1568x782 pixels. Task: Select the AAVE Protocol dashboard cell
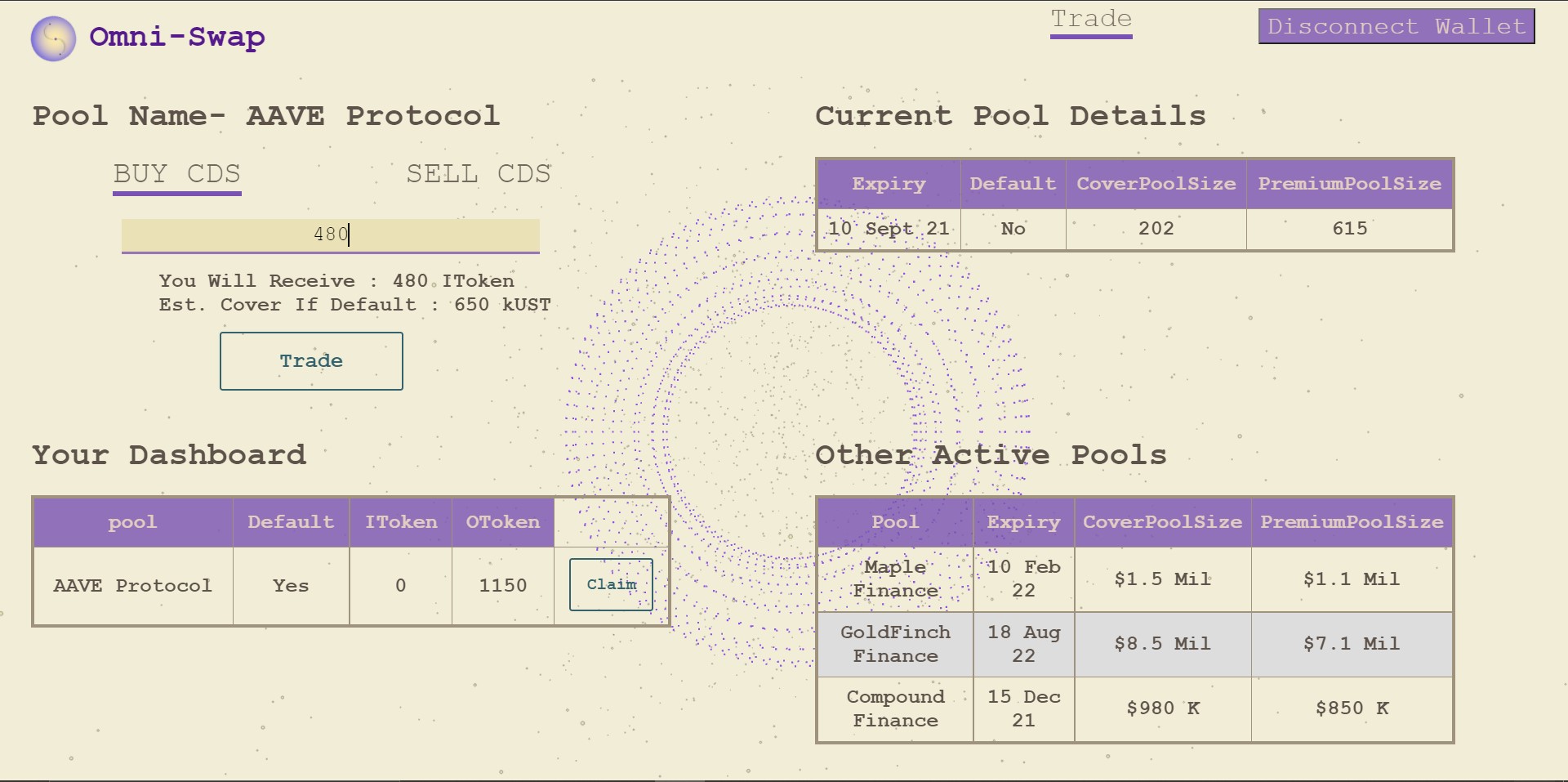[133, 586]
